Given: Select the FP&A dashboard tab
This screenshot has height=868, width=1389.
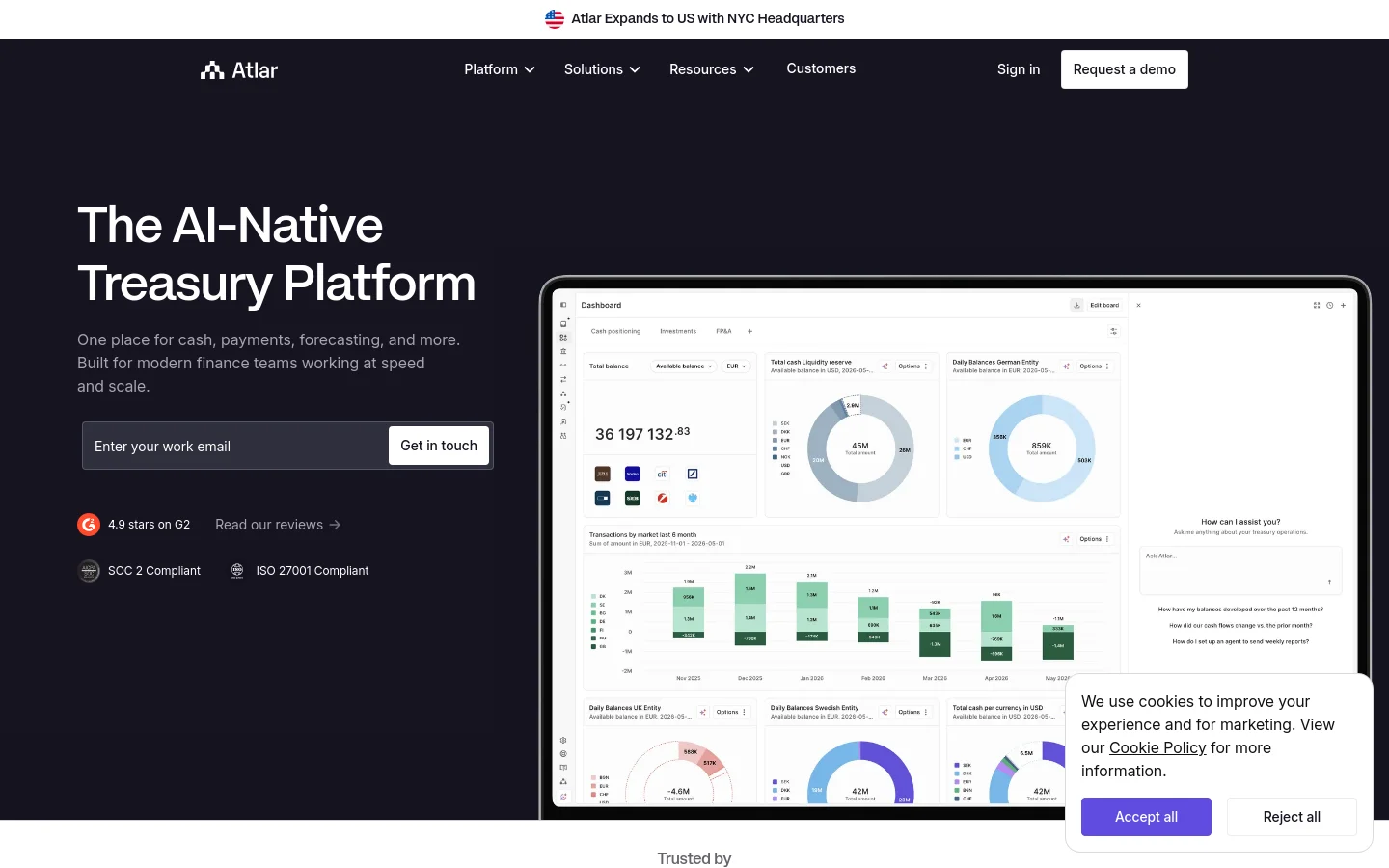Looking at the screenshot, I should [x=723, y=331].
